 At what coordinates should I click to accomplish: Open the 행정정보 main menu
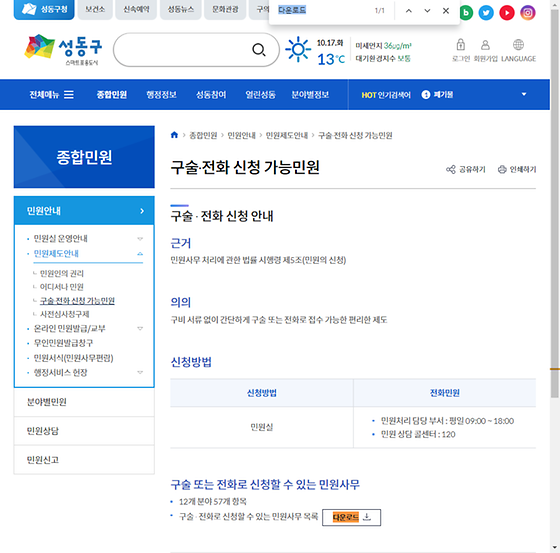point(161,95)
